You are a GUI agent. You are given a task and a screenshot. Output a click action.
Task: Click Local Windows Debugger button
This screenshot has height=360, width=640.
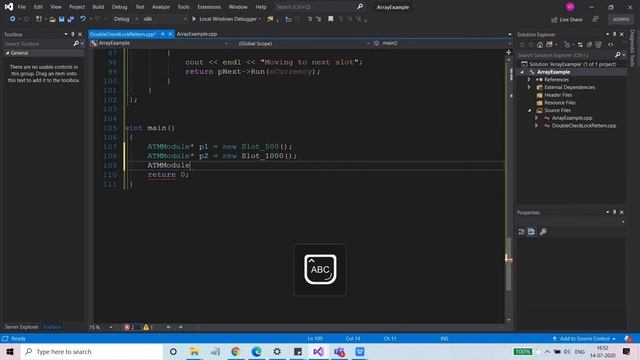click(x=226, y=19)
